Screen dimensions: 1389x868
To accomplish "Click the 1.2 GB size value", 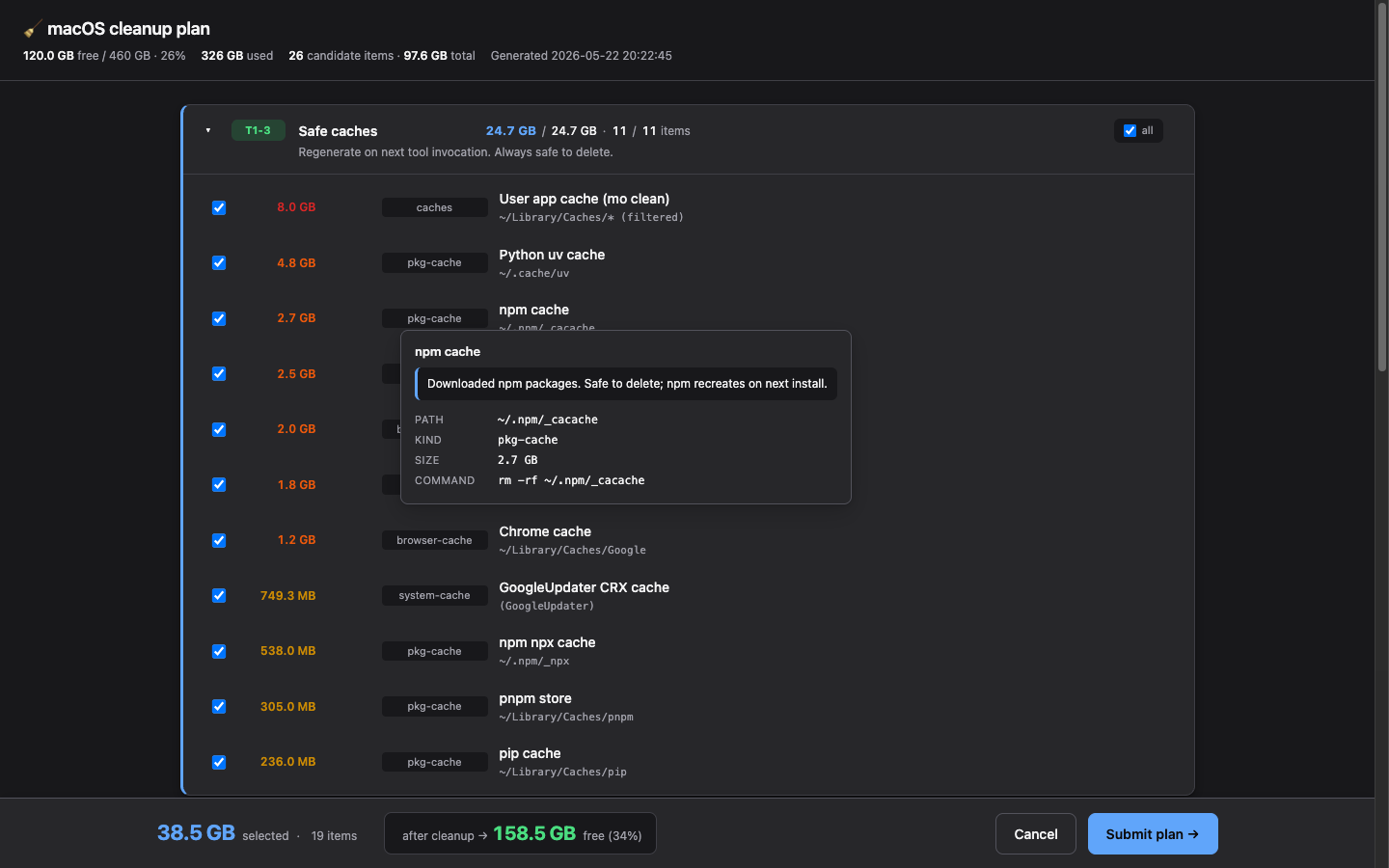I will coord(296,540).
